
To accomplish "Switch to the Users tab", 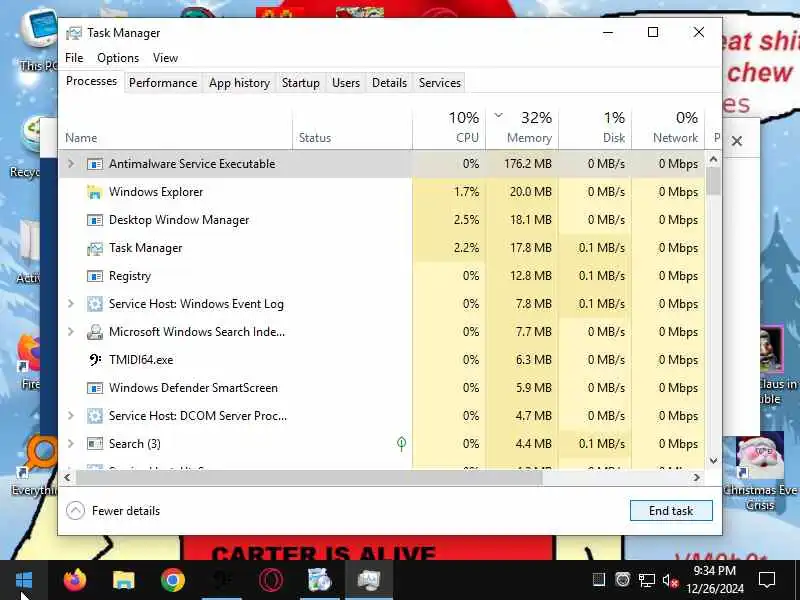I will [x=346, y=83].
